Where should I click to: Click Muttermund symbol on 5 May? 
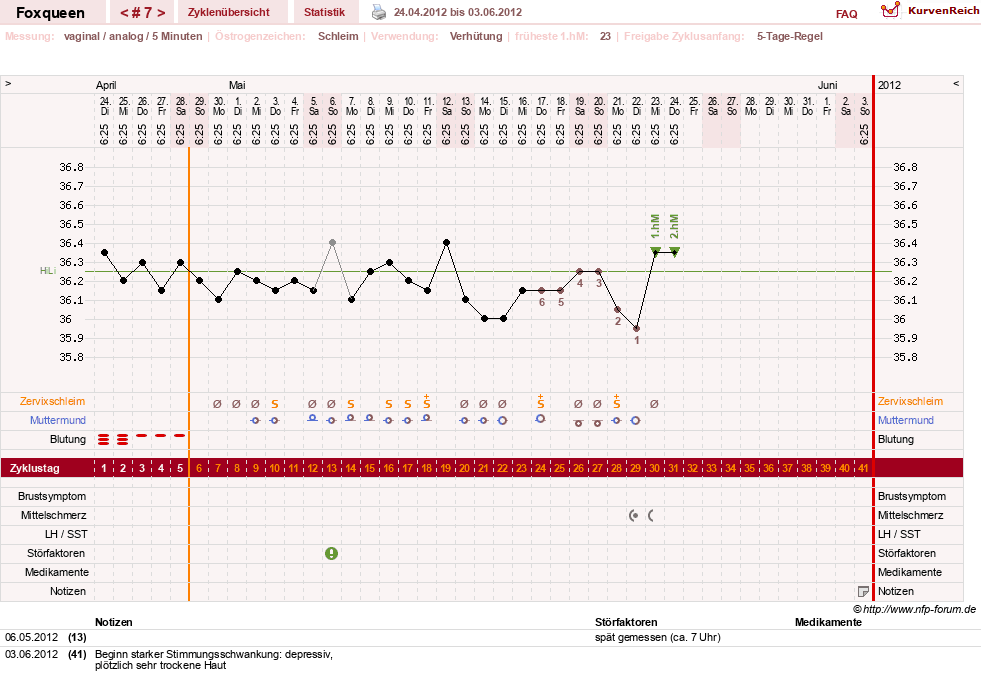coord(313,418)
